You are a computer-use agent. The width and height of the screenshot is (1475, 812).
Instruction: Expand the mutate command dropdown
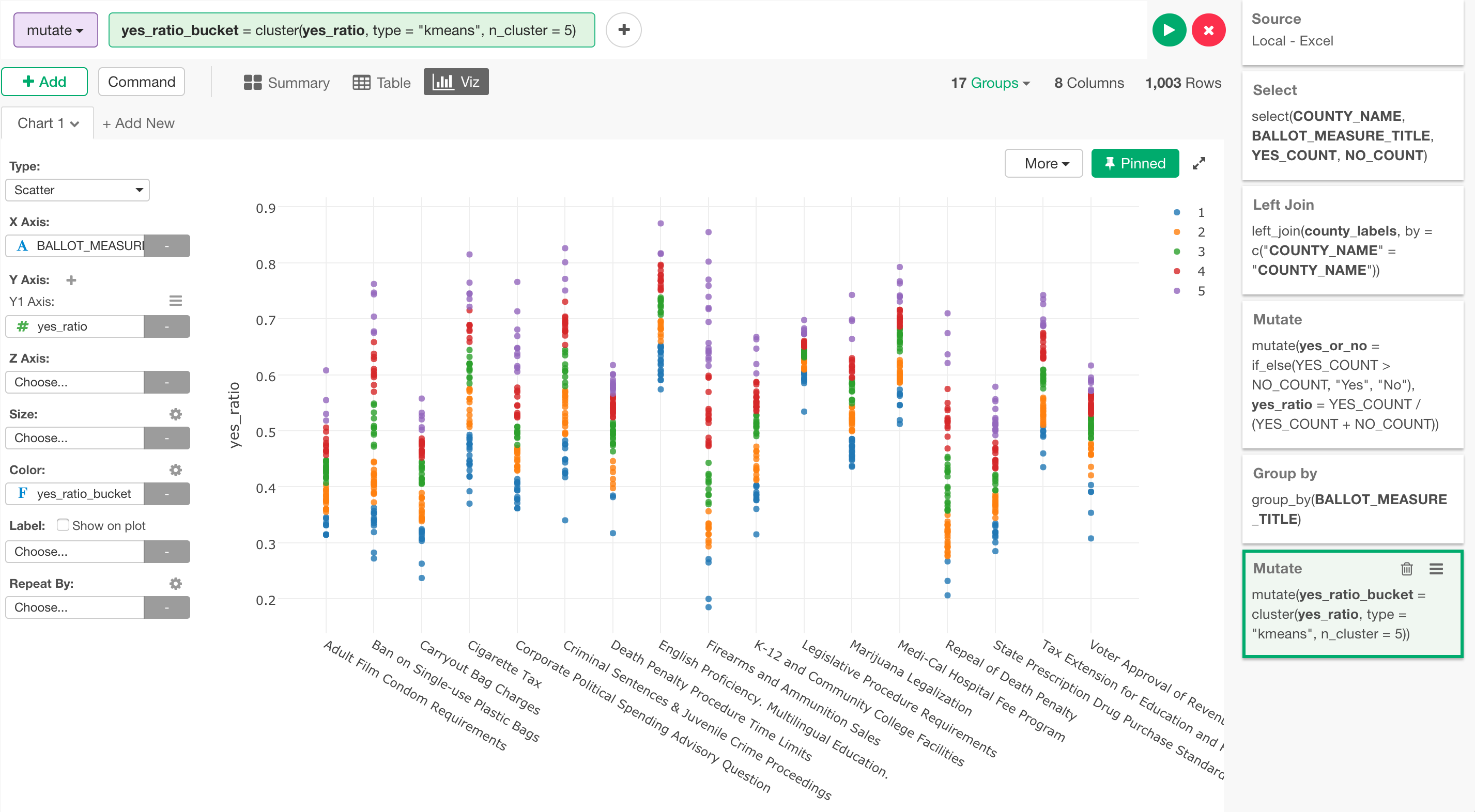pos(55,30)
